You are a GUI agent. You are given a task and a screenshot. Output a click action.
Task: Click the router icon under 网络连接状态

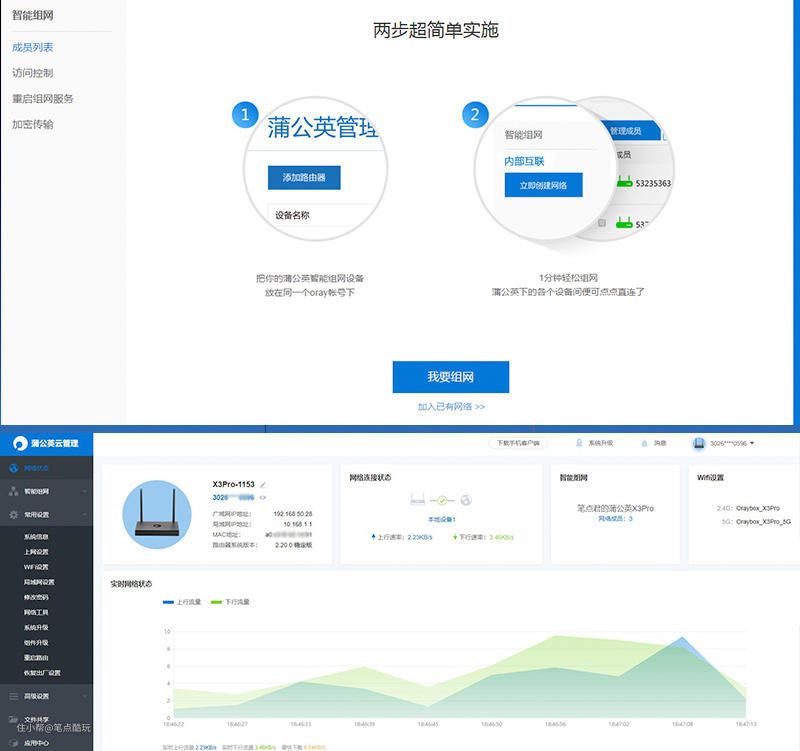coord(417,499)
